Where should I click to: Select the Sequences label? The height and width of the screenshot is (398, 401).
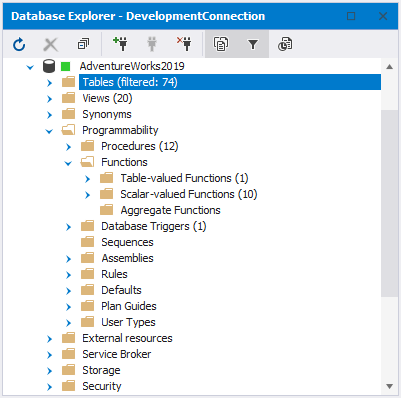(127, 242)
